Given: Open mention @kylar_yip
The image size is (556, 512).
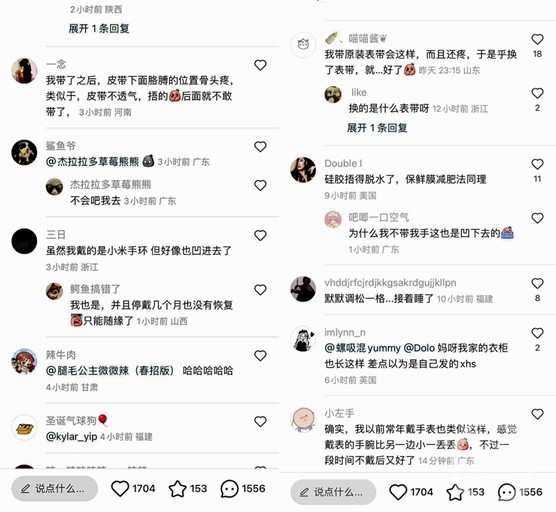Looking at the screenshot, I should pyautogui.click(x=71, y=436).
